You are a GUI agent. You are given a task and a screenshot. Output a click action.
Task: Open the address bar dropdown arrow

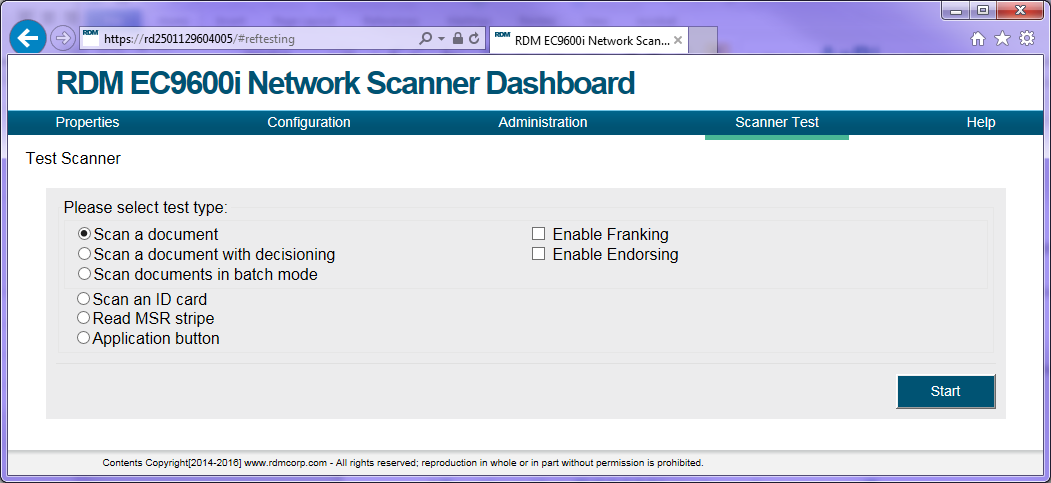coord(442,39)
